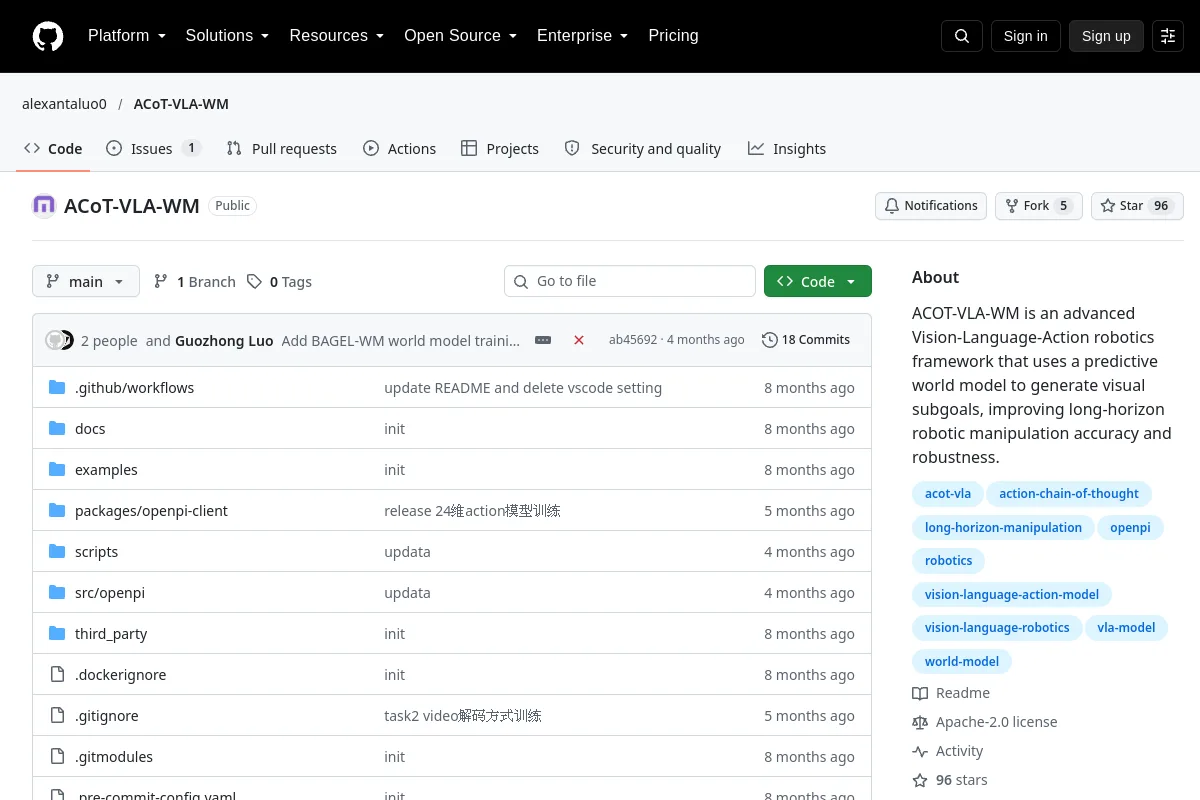
Task: Open the Guozhong Luo author link
Action: click(x=224, y=340)
